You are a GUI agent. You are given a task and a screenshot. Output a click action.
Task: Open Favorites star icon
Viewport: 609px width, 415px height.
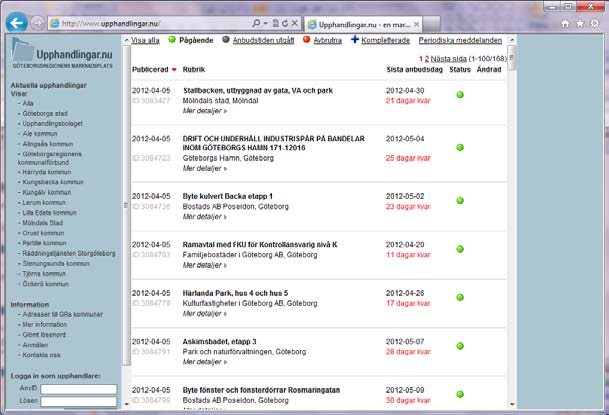point(580,24)
